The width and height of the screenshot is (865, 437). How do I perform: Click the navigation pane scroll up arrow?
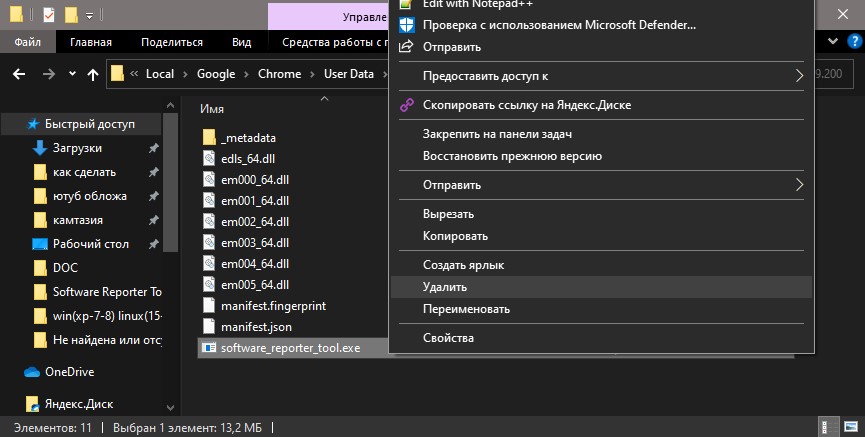click(x=170, y=105)
